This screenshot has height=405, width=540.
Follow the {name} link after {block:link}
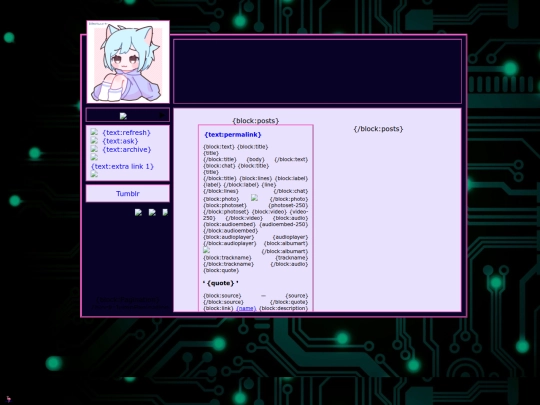tap(246, 308)
